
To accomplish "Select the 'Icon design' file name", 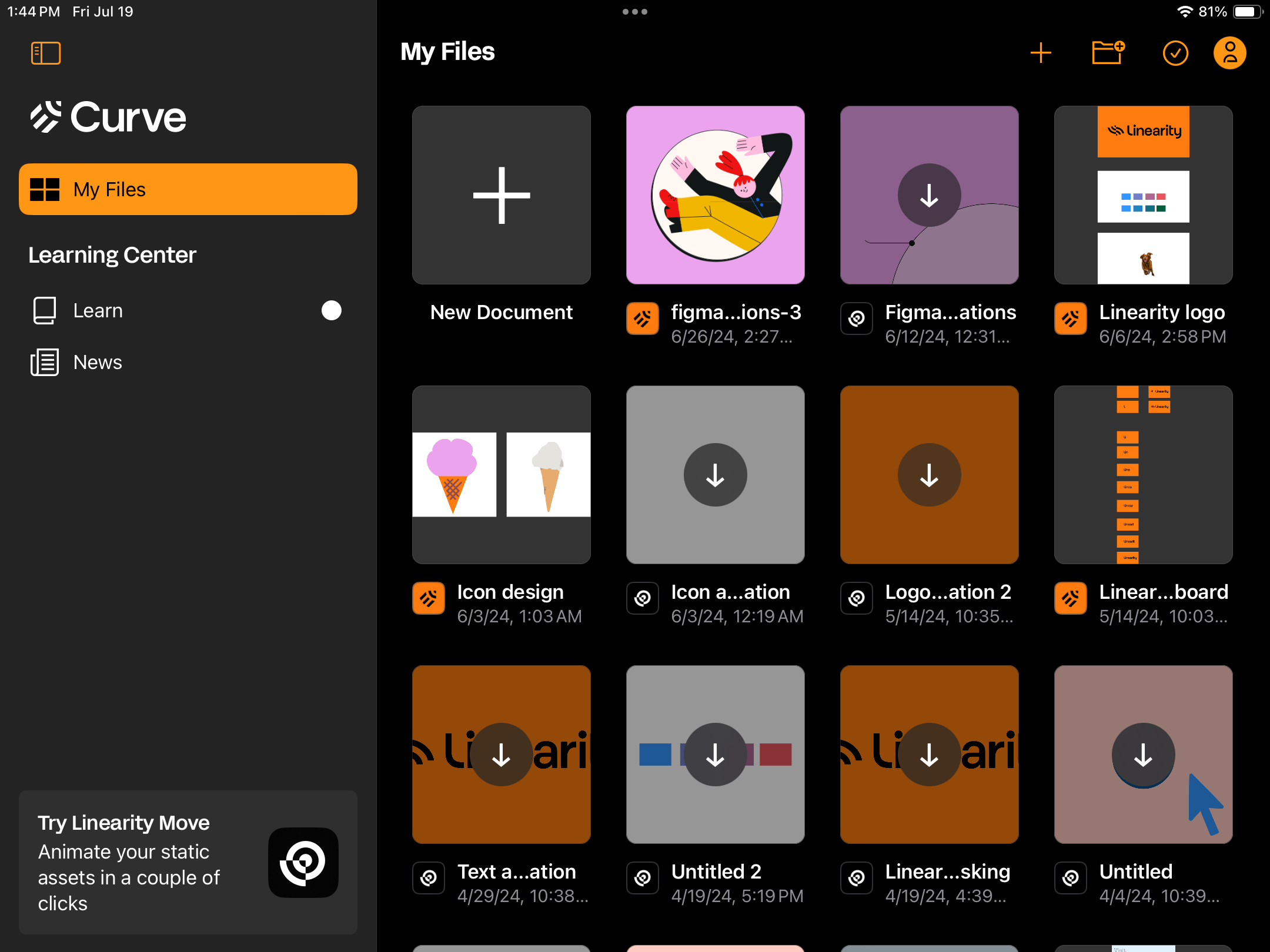I will pyautogui.click(x=510, y=592).
